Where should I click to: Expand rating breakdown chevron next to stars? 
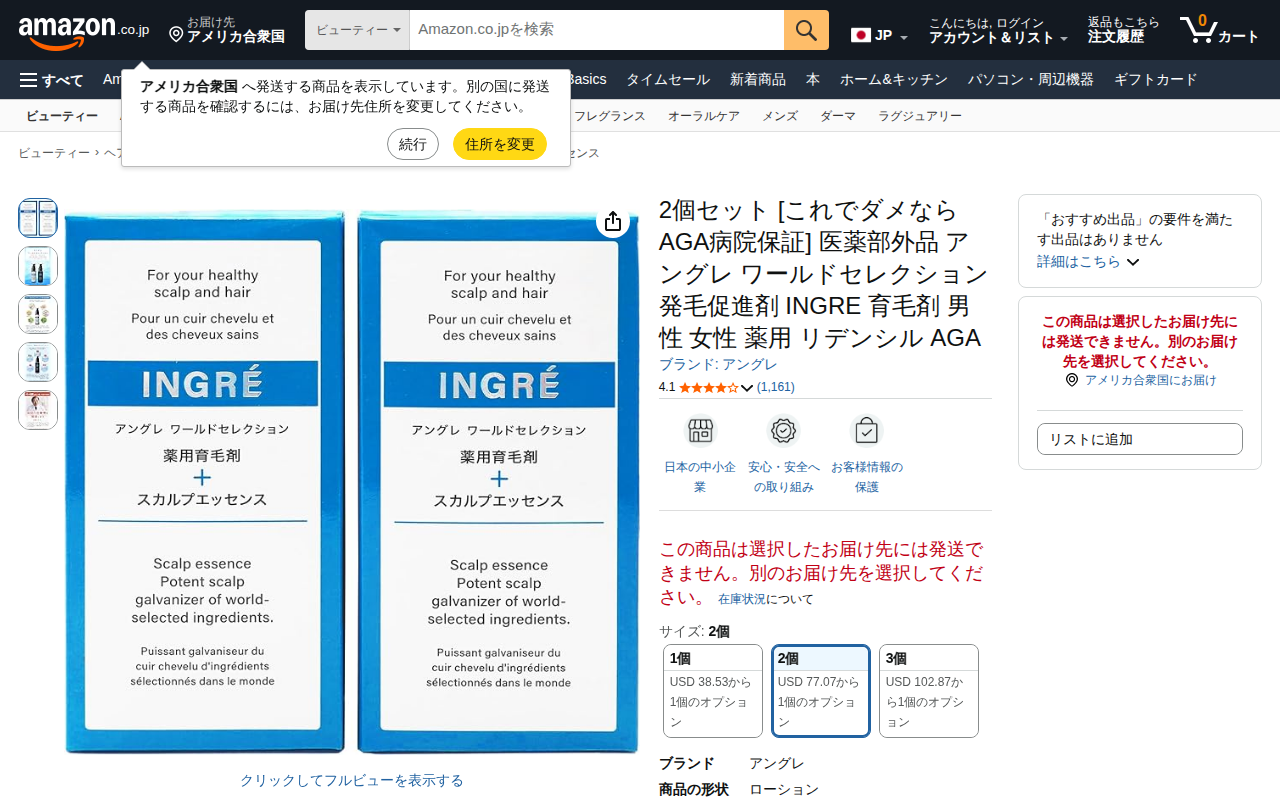click(x=747, y=388)
